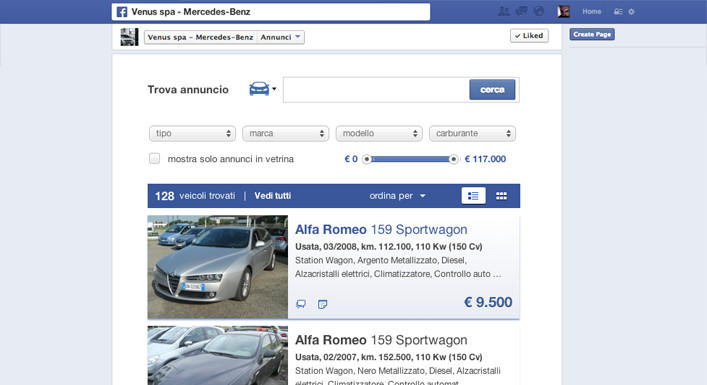Click the minimum price slider handle

click(367, 159)
